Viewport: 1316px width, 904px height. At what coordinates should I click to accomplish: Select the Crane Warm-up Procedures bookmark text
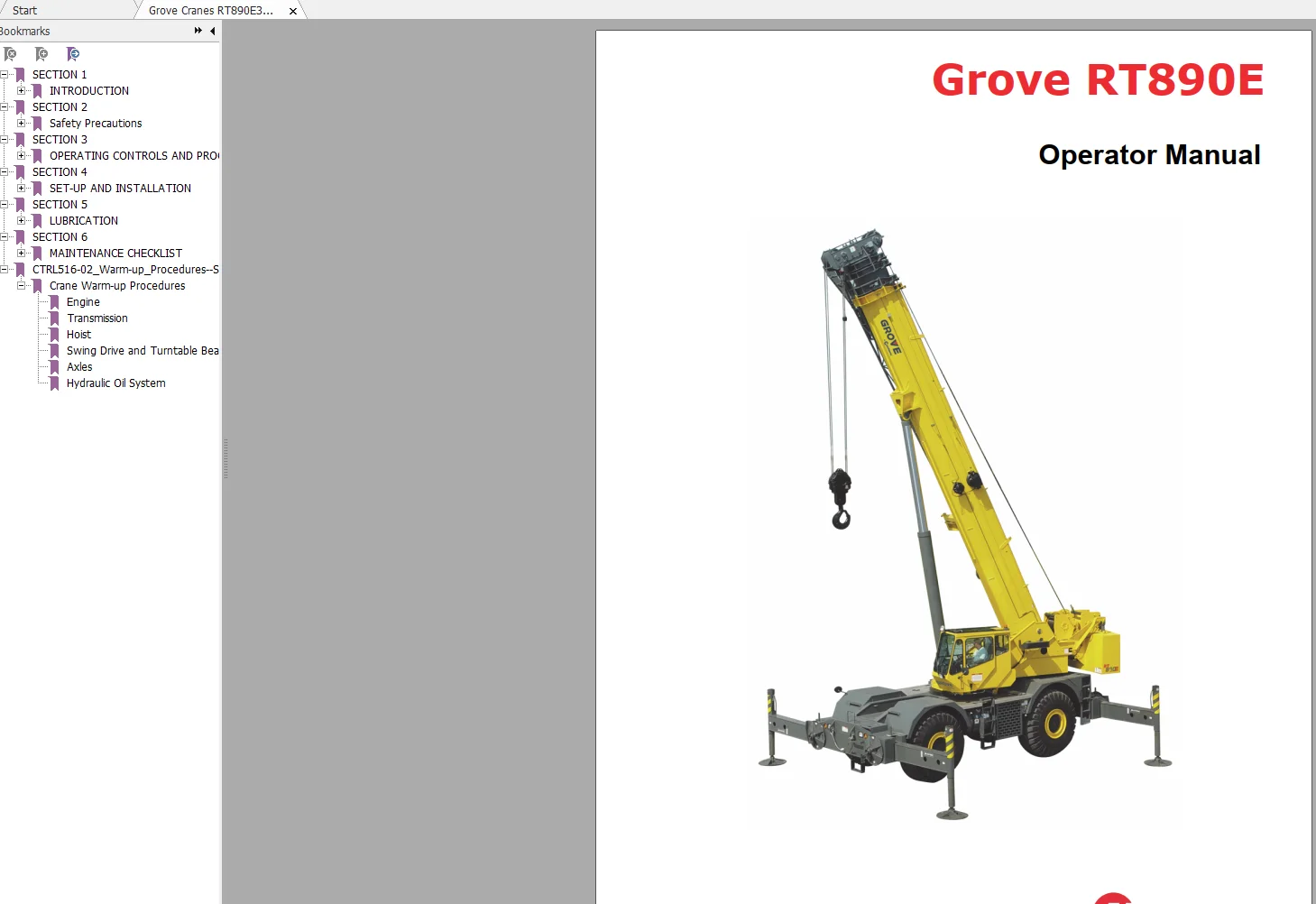point(117,286)
